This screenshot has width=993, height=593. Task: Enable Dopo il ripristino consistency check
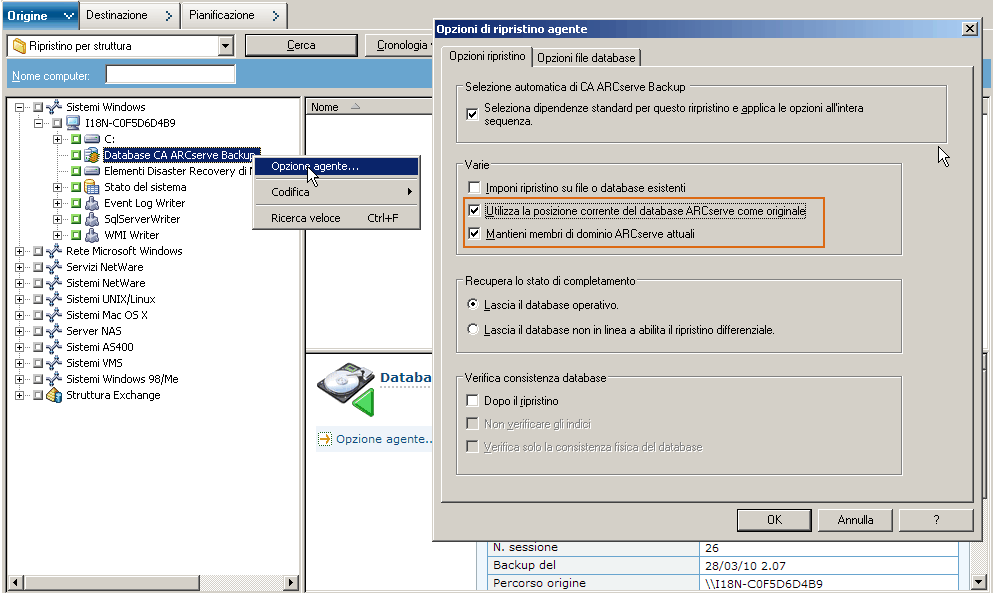click(472, 400)
